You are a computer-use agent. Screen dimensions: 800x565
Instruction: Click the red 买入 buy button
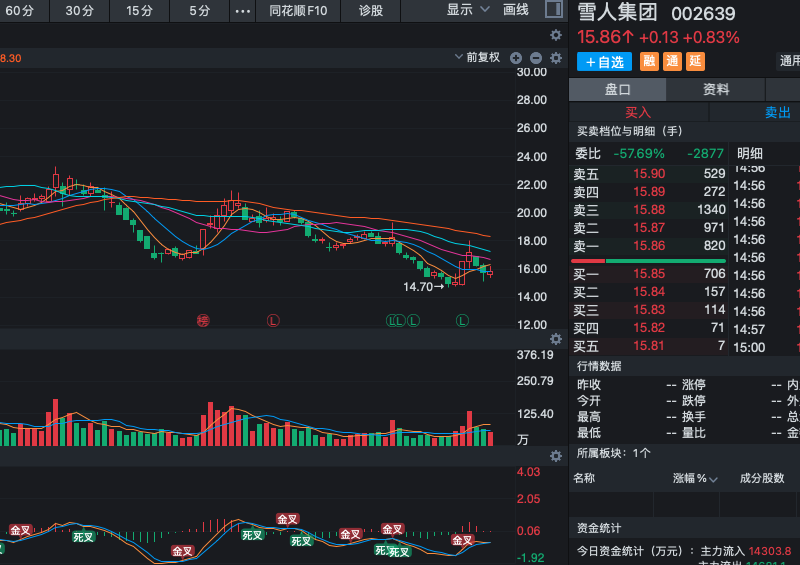tap(638, 112)
